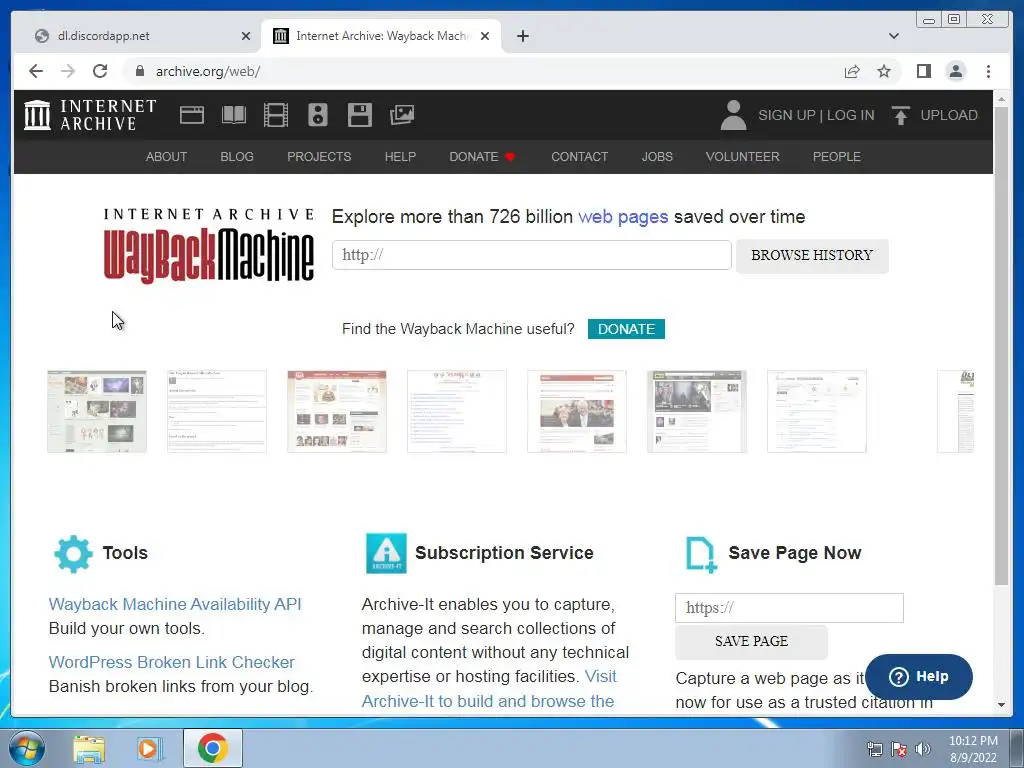Bookmark this page with star

884,71
